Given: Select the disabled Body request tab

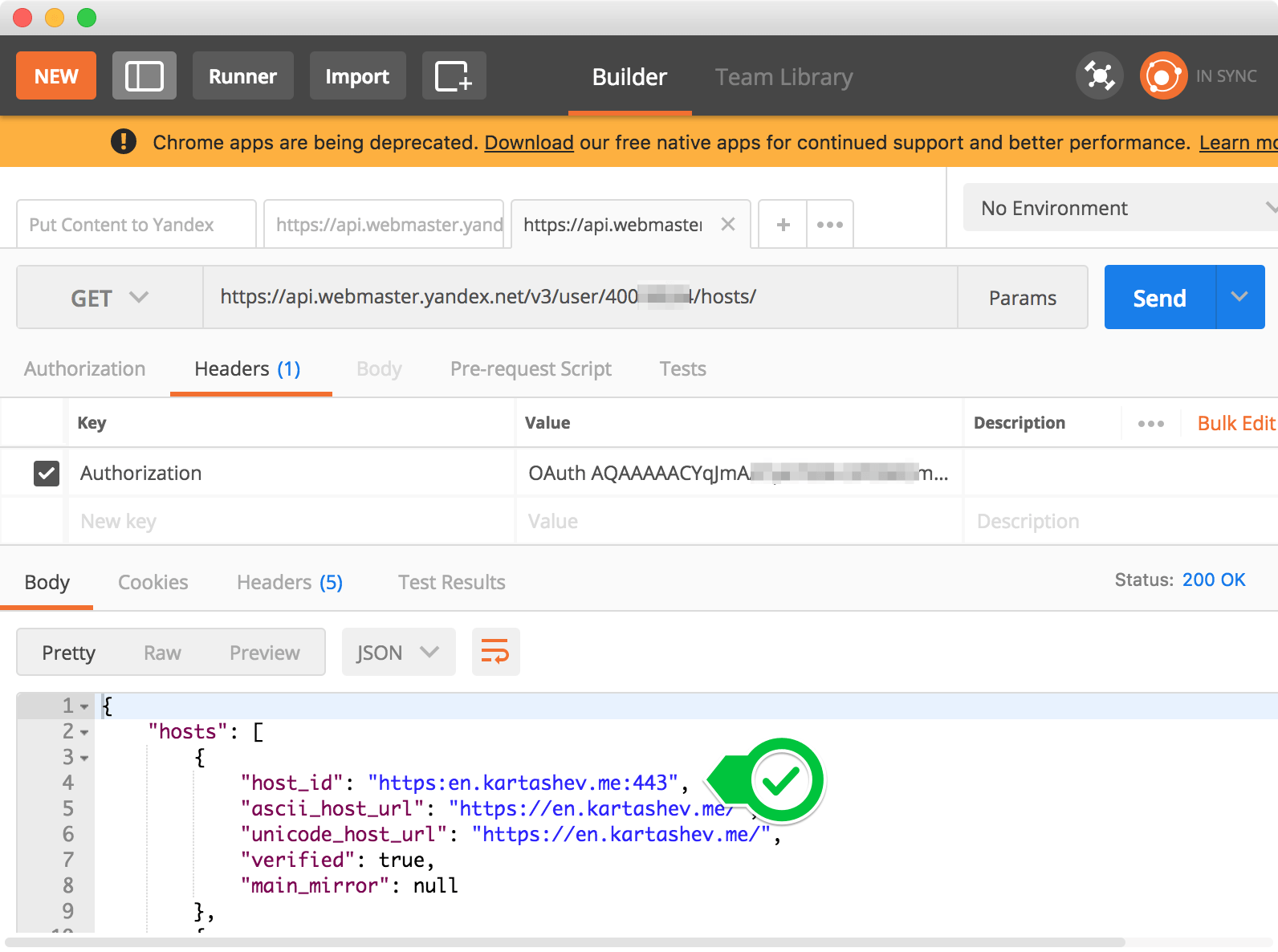Looking at the screenshot, I should tap(379, 369).
